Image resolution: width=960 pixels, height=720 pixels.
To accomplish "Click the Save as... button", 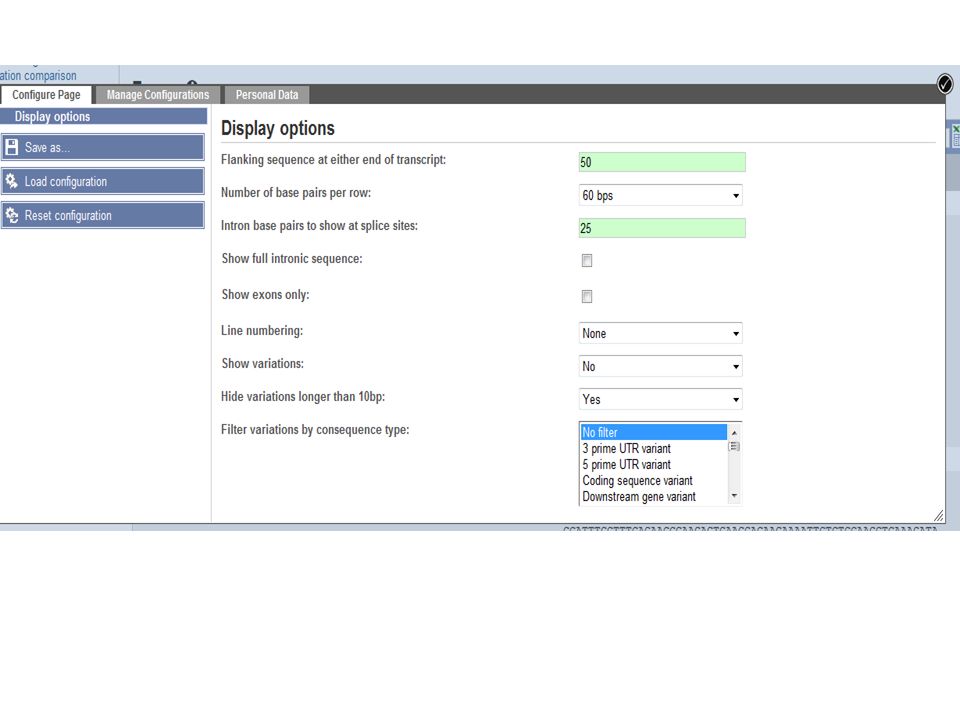I will [103, 148].
